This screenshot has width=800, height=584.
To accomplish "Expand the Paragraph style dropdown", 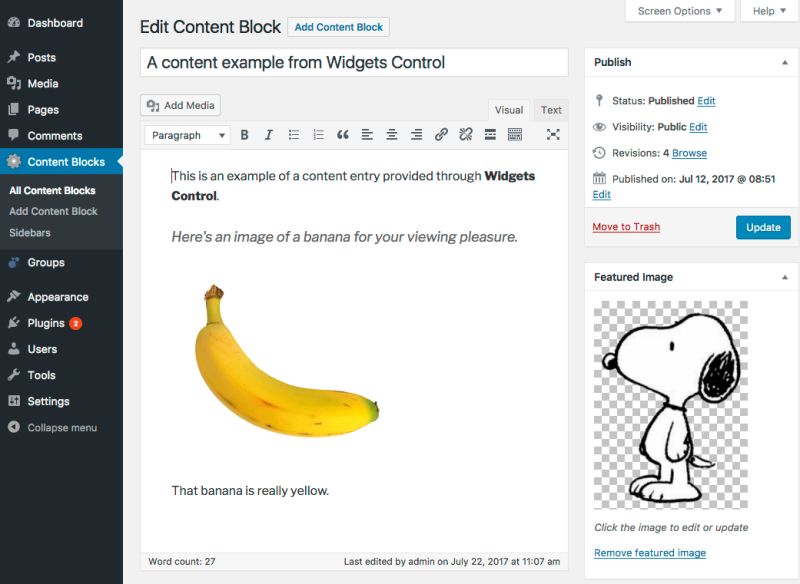I will pos(185,133).
